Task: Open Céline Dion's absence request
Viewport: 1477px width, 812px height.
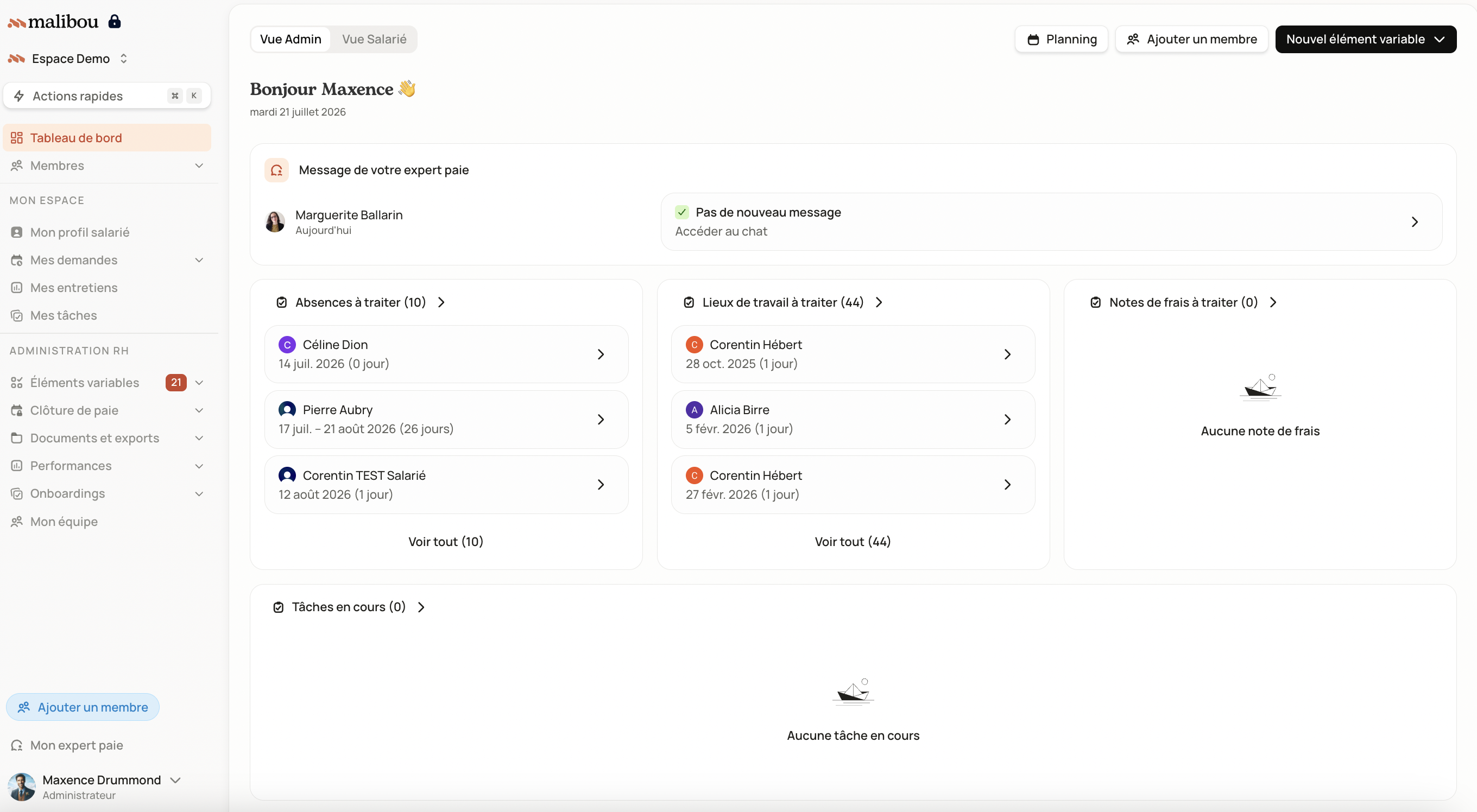Action: [x=446, y=354]
